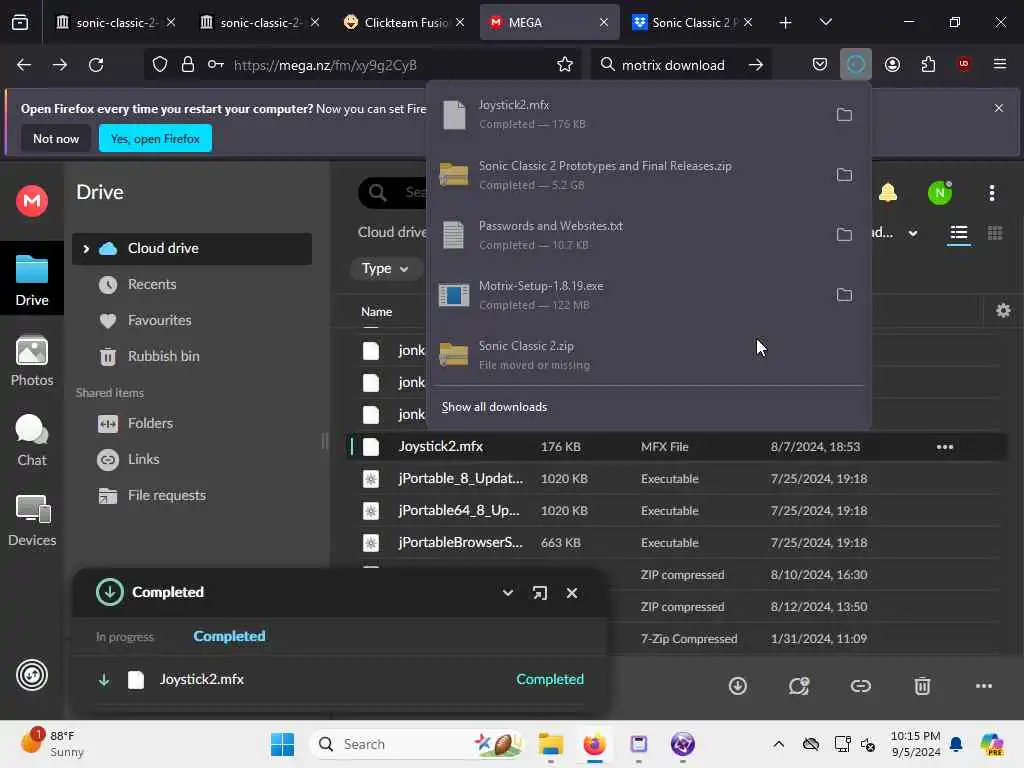
Task: Open the Drive section in sidebar
Action: click(31, 280)
